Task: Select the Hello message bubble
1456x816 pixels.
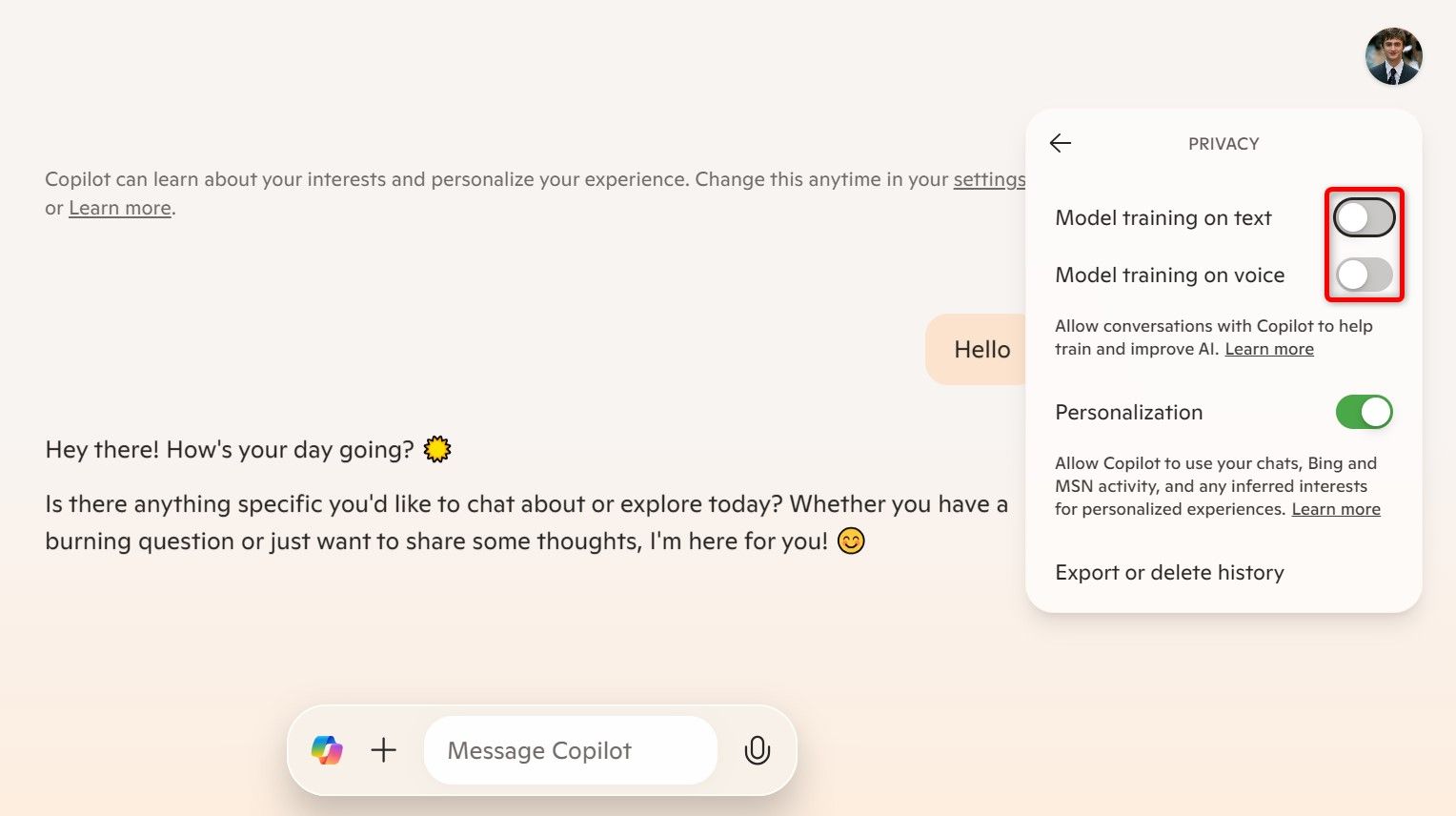Action: [976, 350]
